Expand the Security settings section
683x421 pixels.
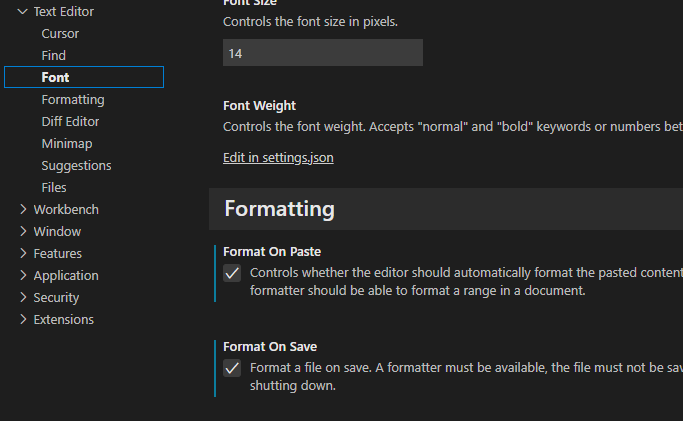click(x=23, y=297)
